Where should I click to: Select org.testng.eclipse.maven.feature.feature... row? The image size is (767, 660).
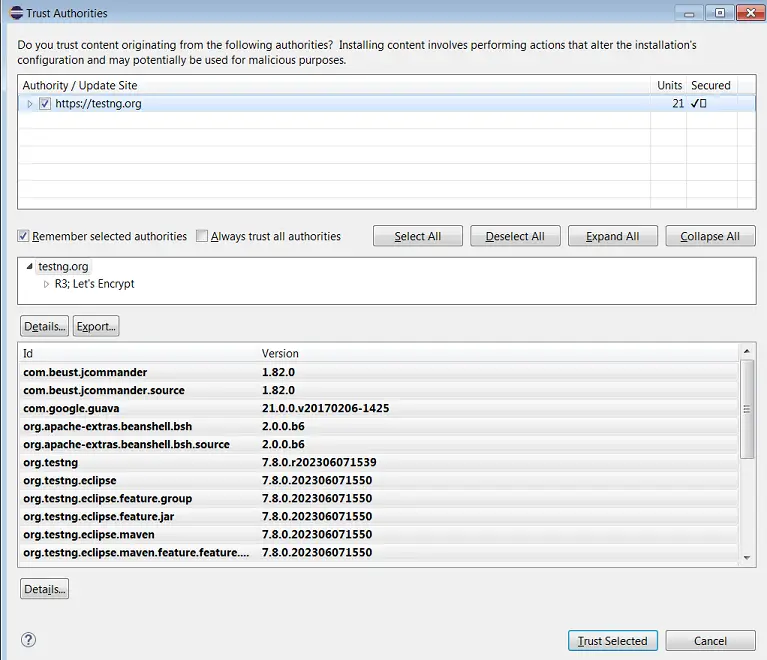379,553
